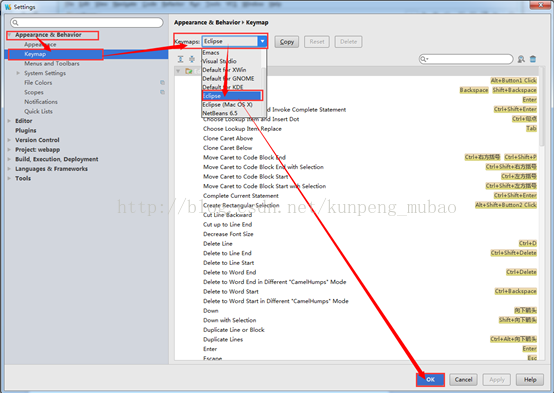Viewport: 555px width, 393px height.
Task: Select Cut up to Line End action
Action: [228, 224]
